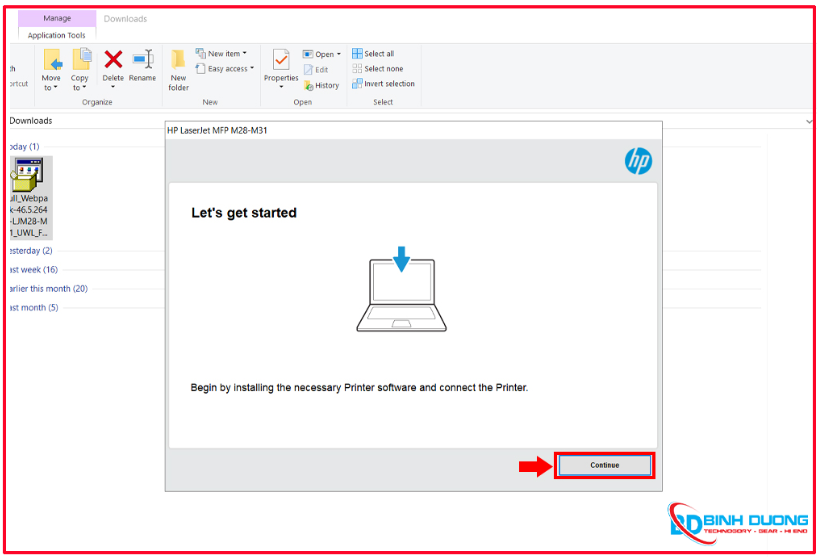Image resolution: width=819 pixels, height=557 pixels.
Task: Expand the Last month (5) group
Action: pyautogui.click(x=34, y=307)
